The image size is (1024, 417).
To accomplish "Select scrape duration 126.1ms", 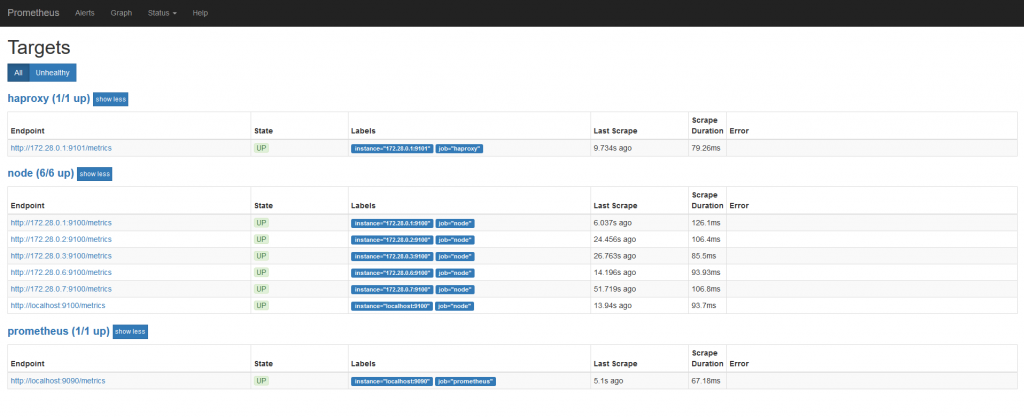I will (704, 223).
